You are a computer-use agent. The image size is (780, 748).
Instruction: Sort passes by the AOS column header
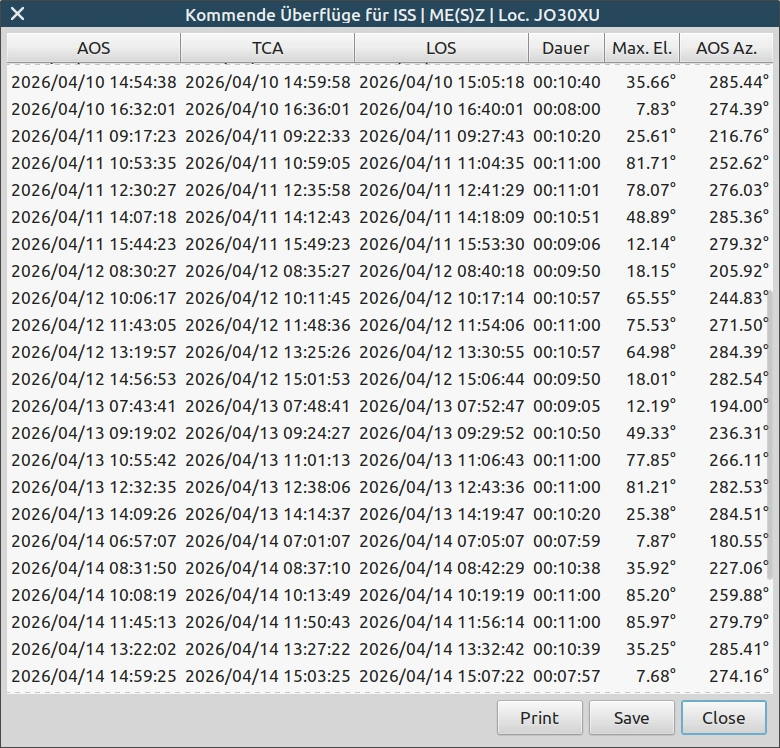point(93,48)
